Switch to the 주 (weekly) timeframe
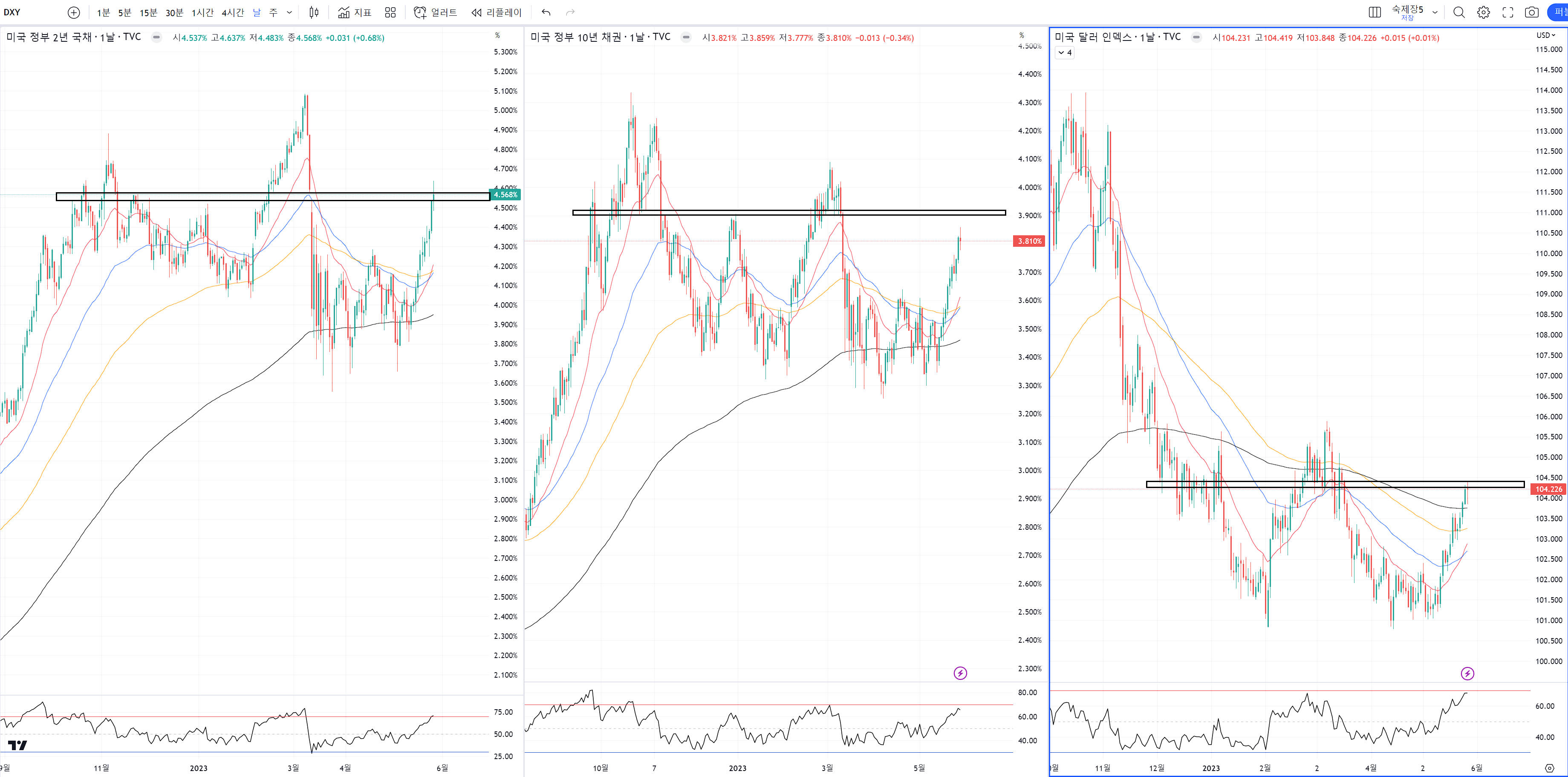The width and height of the screenshot is (1568, 777). [273, 12]
